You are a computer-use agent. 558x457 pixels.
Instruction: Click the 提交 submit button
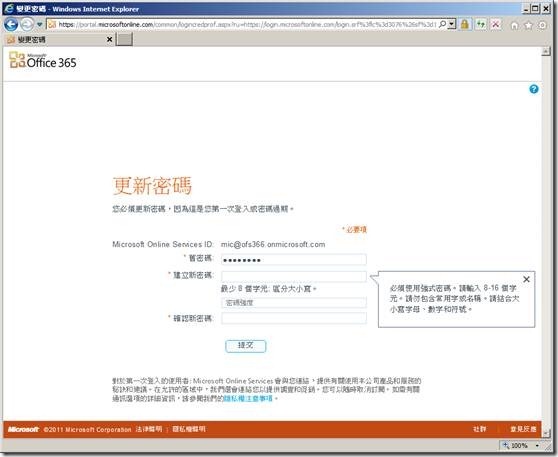246,346
